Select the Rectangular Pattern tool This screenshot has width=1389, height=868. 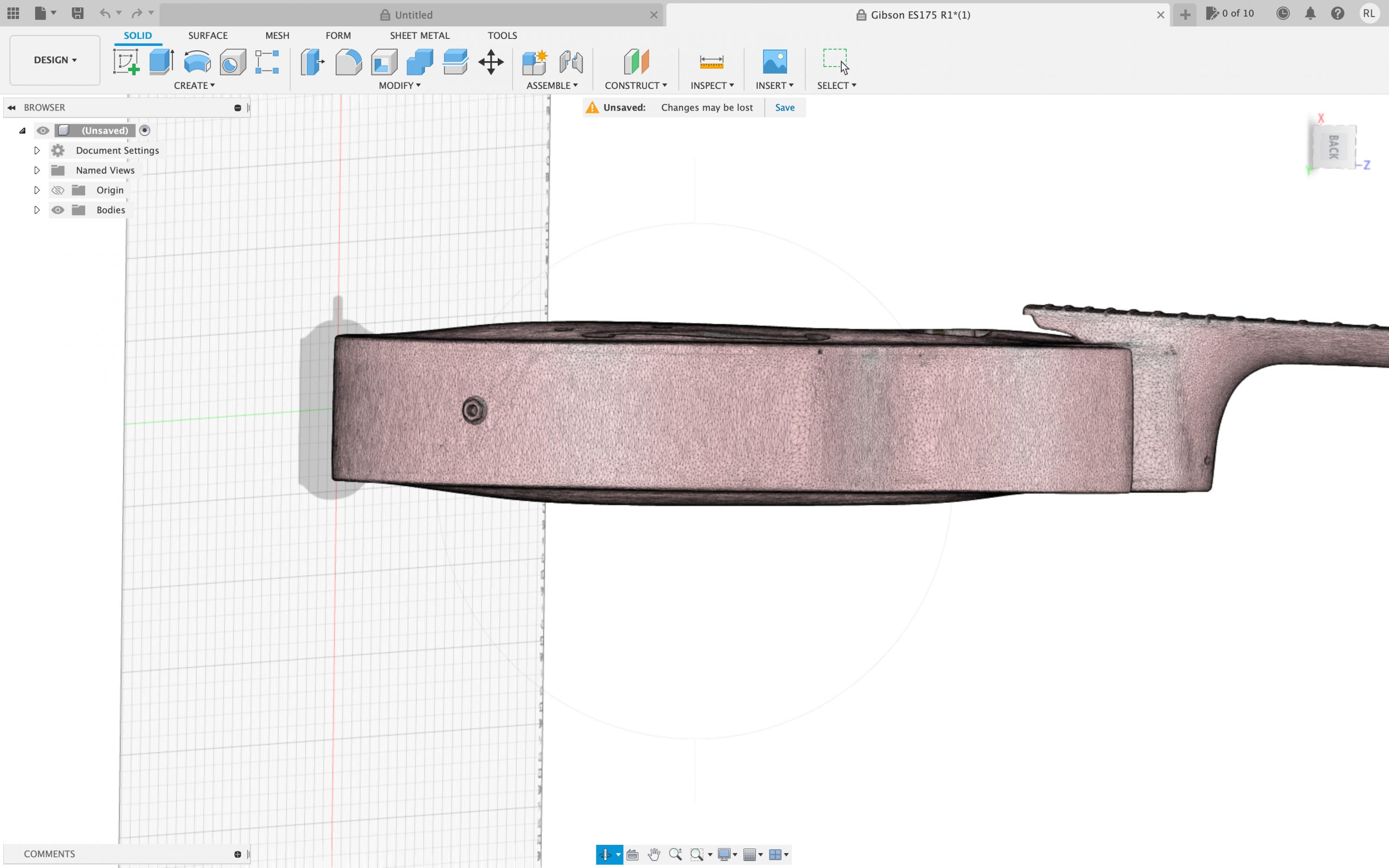point(268,62)
